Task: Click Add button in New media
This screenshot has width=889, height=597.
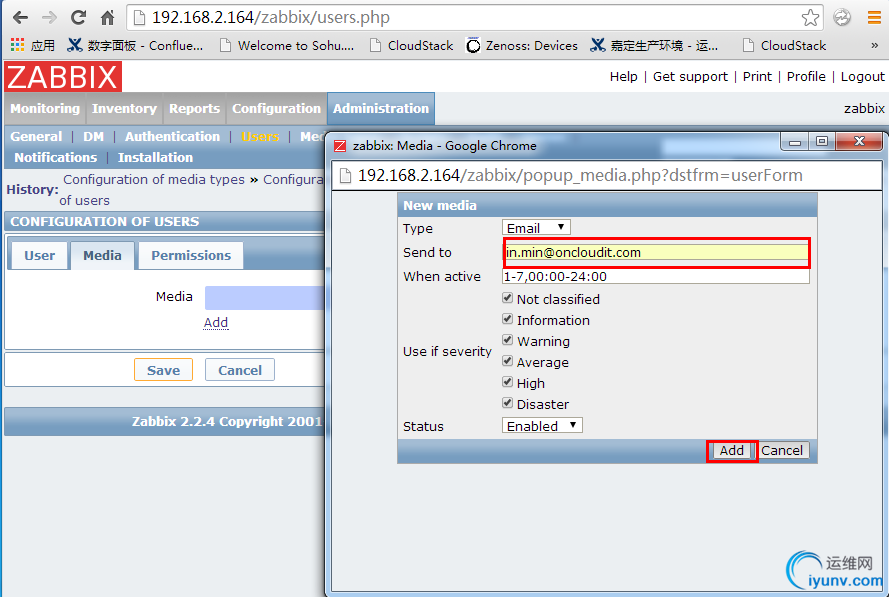Action: point(731,451)
